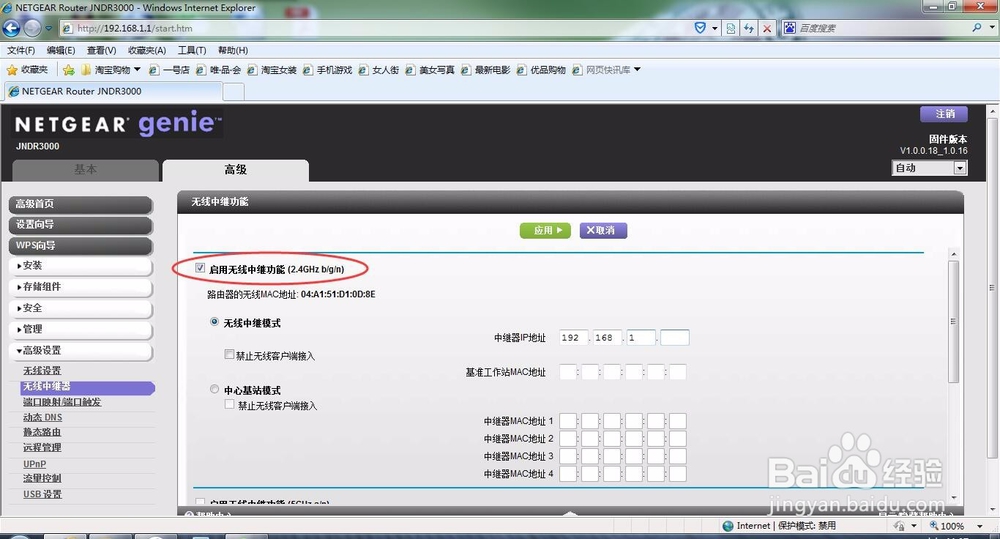This screenshot has height=539, width=1000.
Task: Check 禁止无线客户端接入 under 中心基站模式
Action: pos(229,404)
